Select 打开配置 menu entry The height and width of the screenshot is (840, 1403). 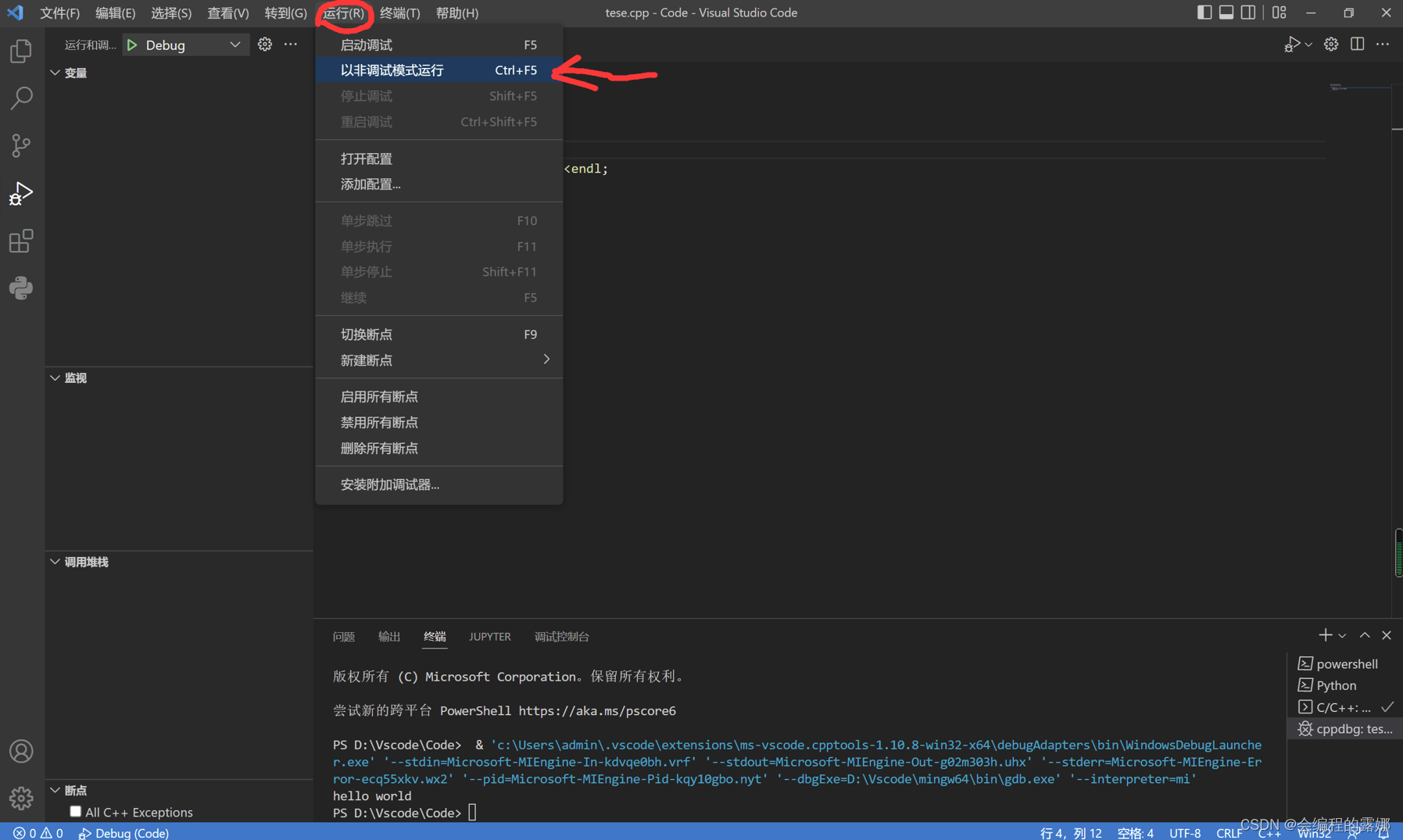tap(438, 159)
